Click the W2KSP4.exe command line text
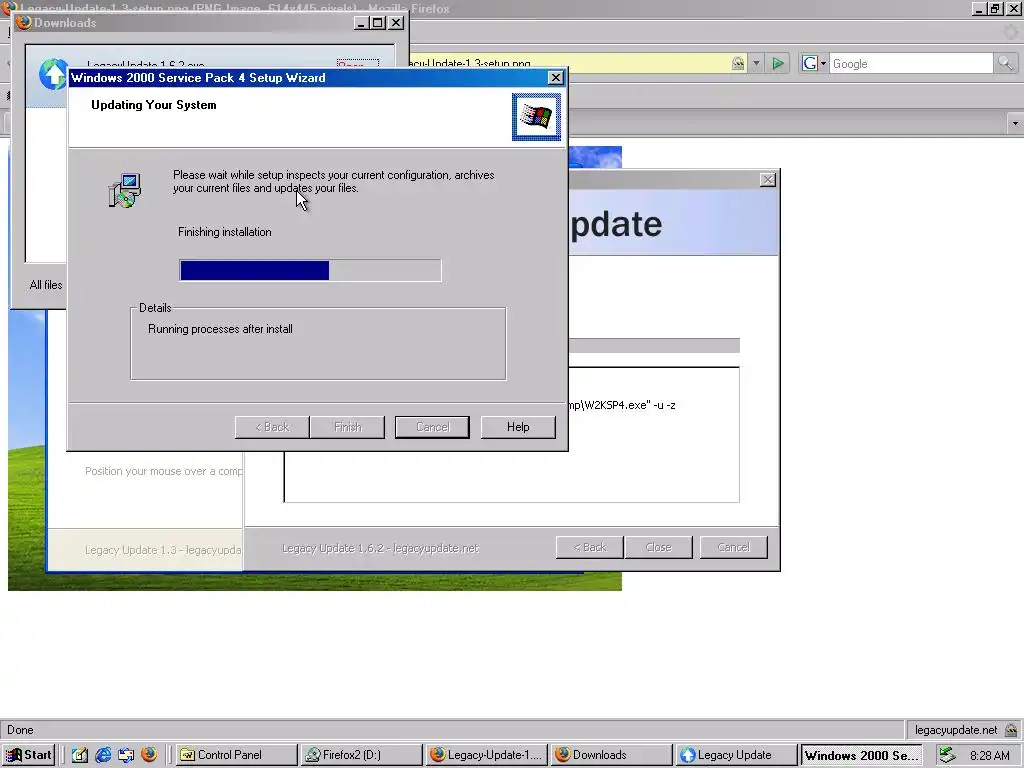Viewport: 1024px width, 768px height. (622, 405)
